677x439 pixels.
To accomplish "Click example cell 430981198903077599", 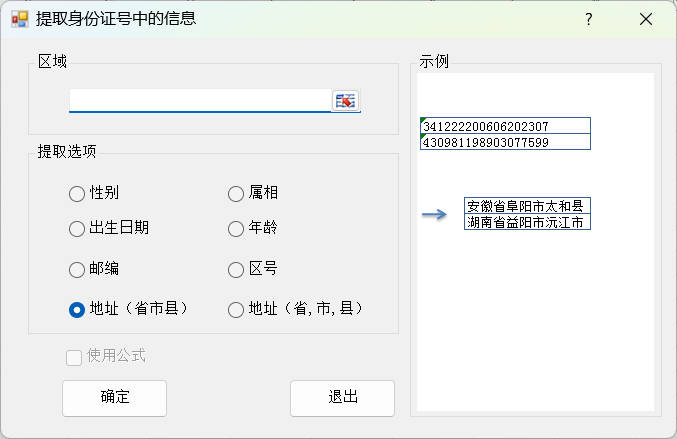I will pos(505,142).
